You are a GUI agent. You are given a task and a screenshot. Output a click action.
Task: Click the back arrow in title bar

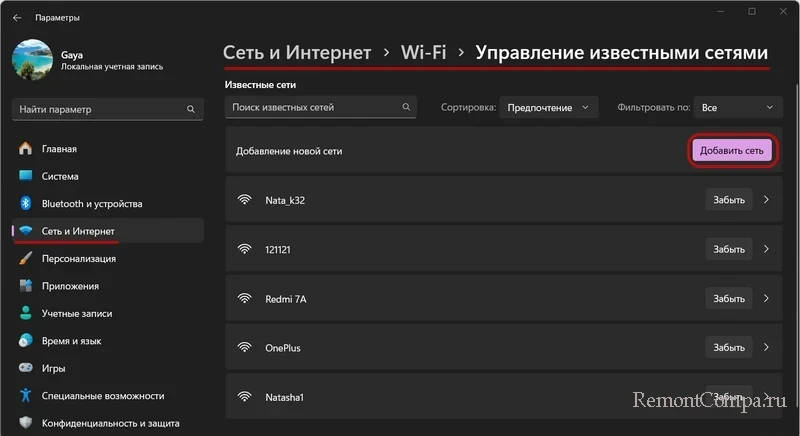[17, 17]
